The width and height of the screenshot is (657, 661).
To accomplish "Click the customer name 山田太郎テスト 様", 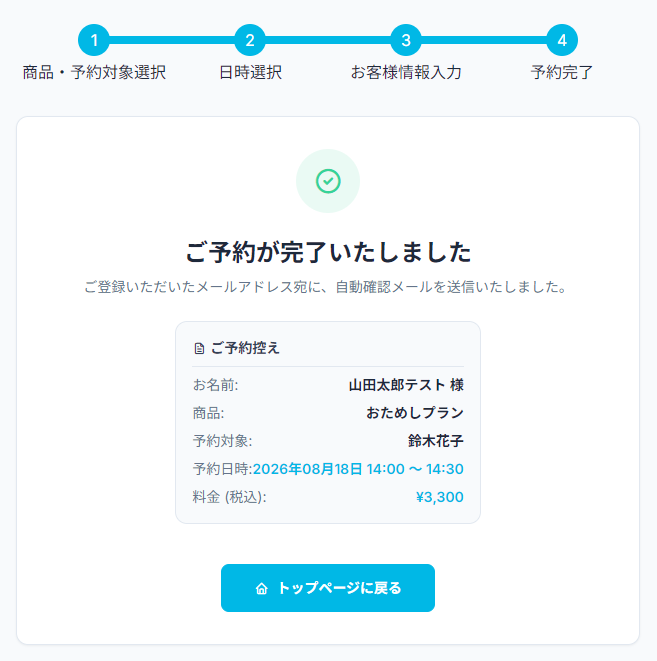I will [406, 385].
